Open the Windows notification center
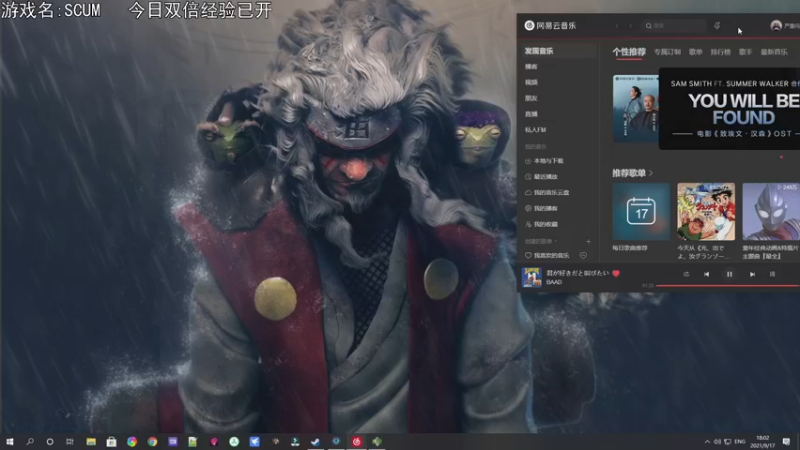This screenshot has height=450, width=800. click(x=786, y=441)
